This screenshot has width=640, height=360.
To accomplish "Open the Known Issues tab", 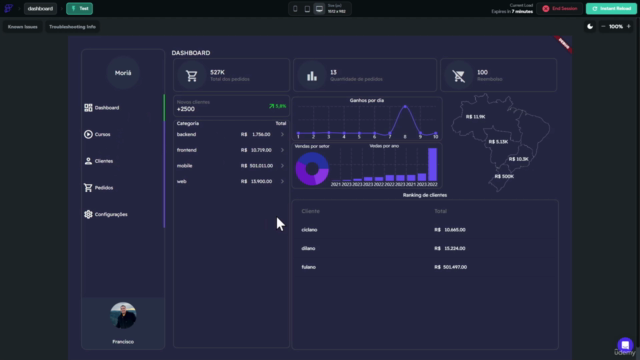I will pos(22,27).
